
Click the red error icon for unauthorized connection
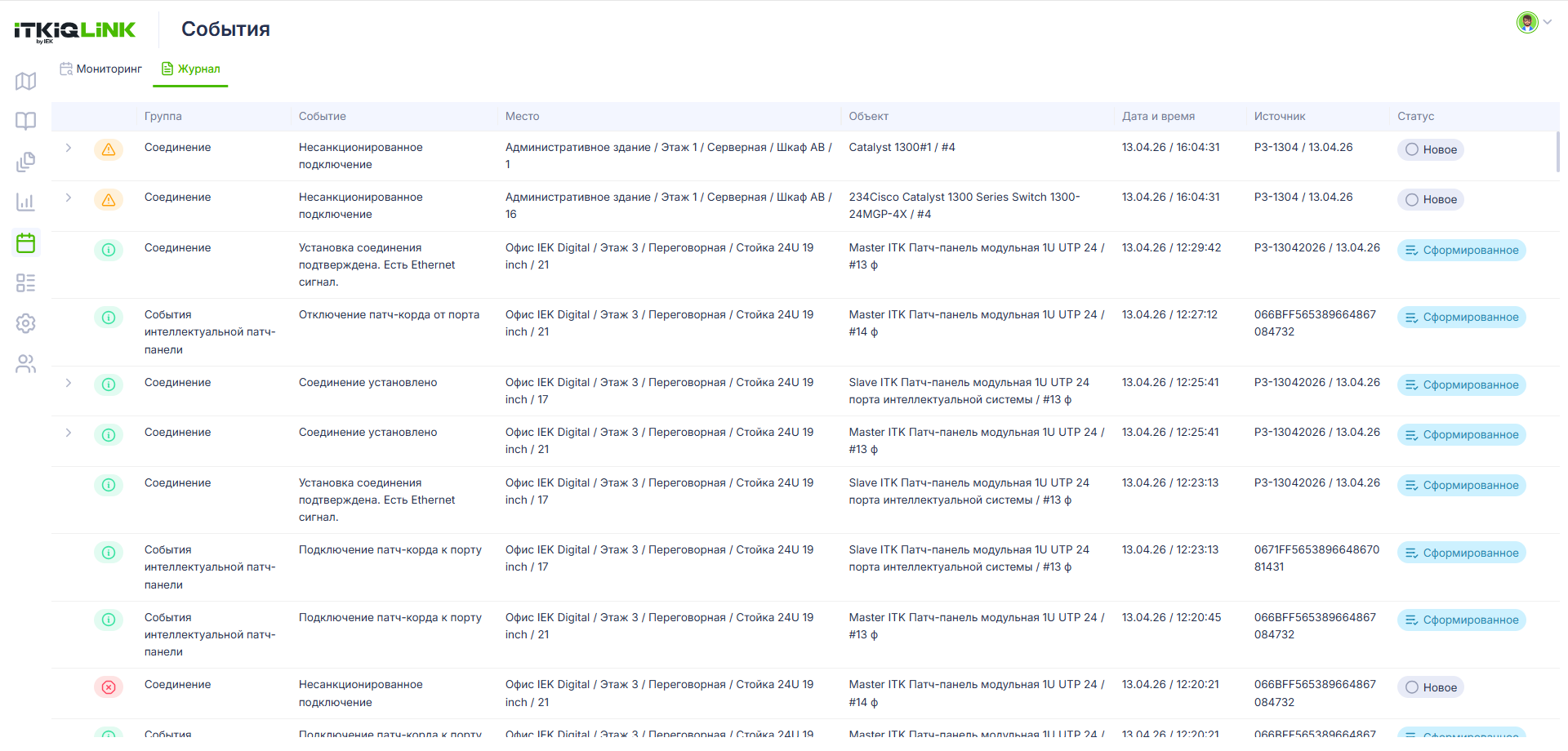[109, 687]
